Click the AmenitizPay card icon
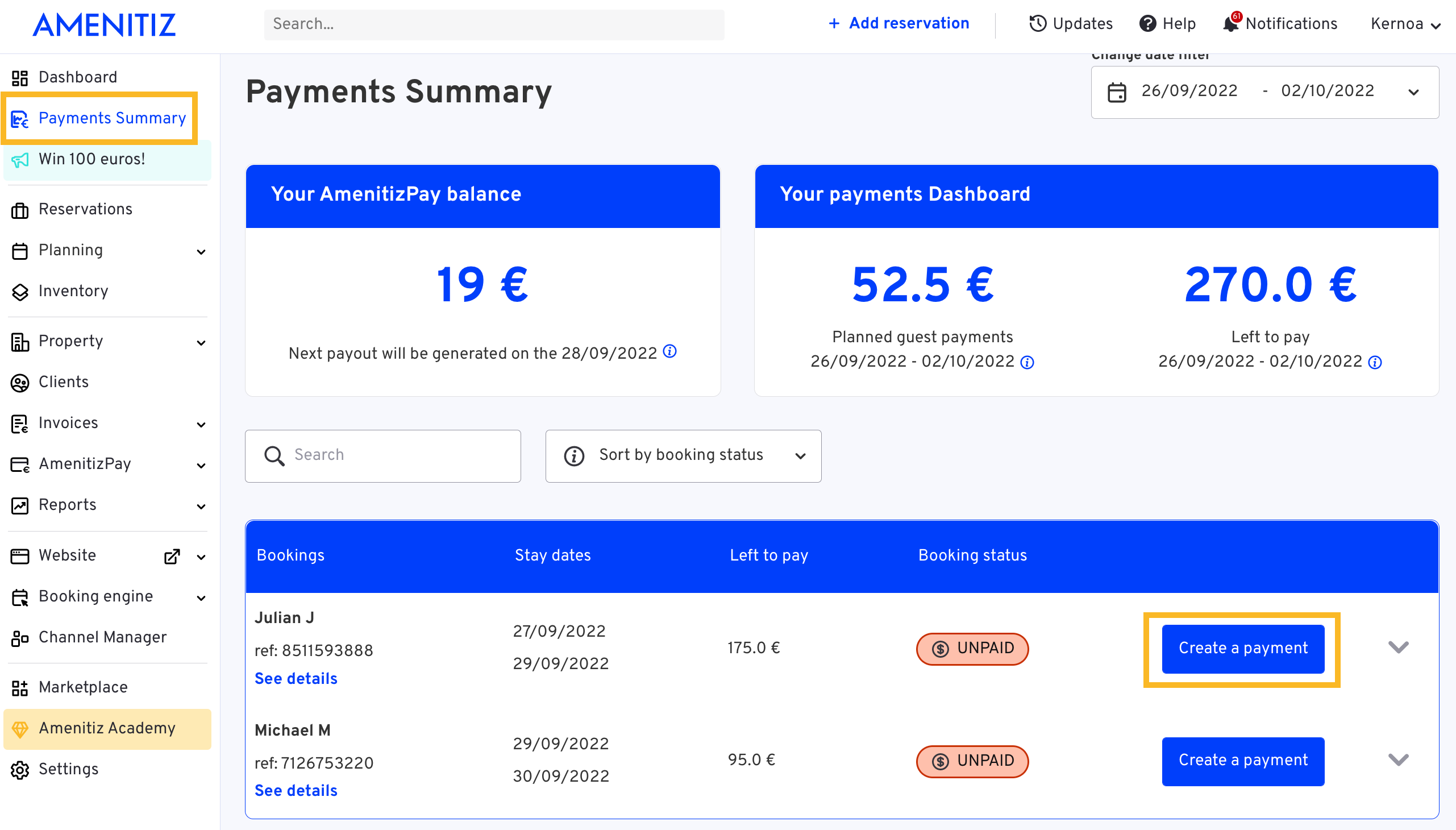The image size is (1456, 830). pos(20,465)
